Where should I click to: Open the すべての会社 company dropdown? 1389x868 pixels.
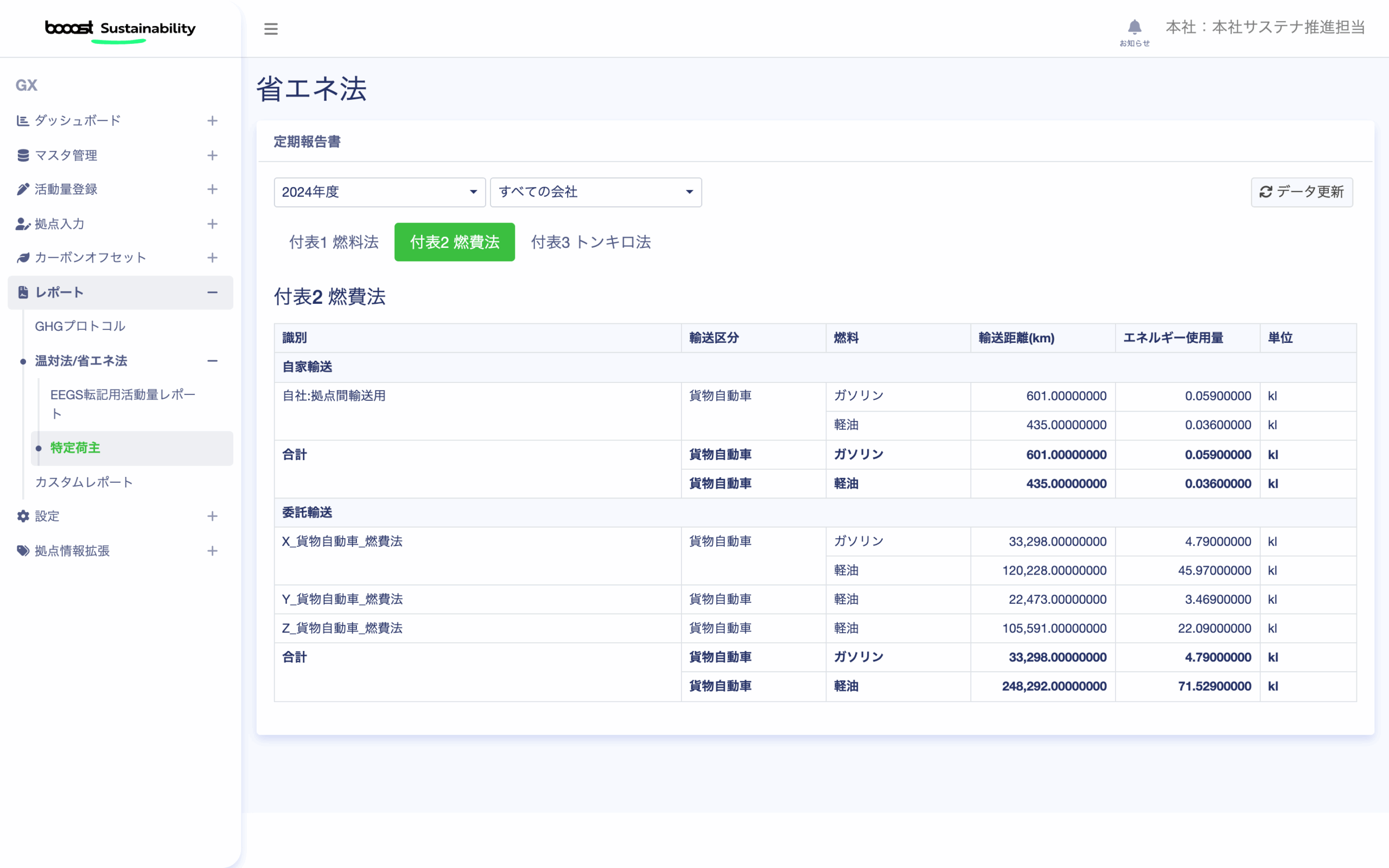click(595, 192)
